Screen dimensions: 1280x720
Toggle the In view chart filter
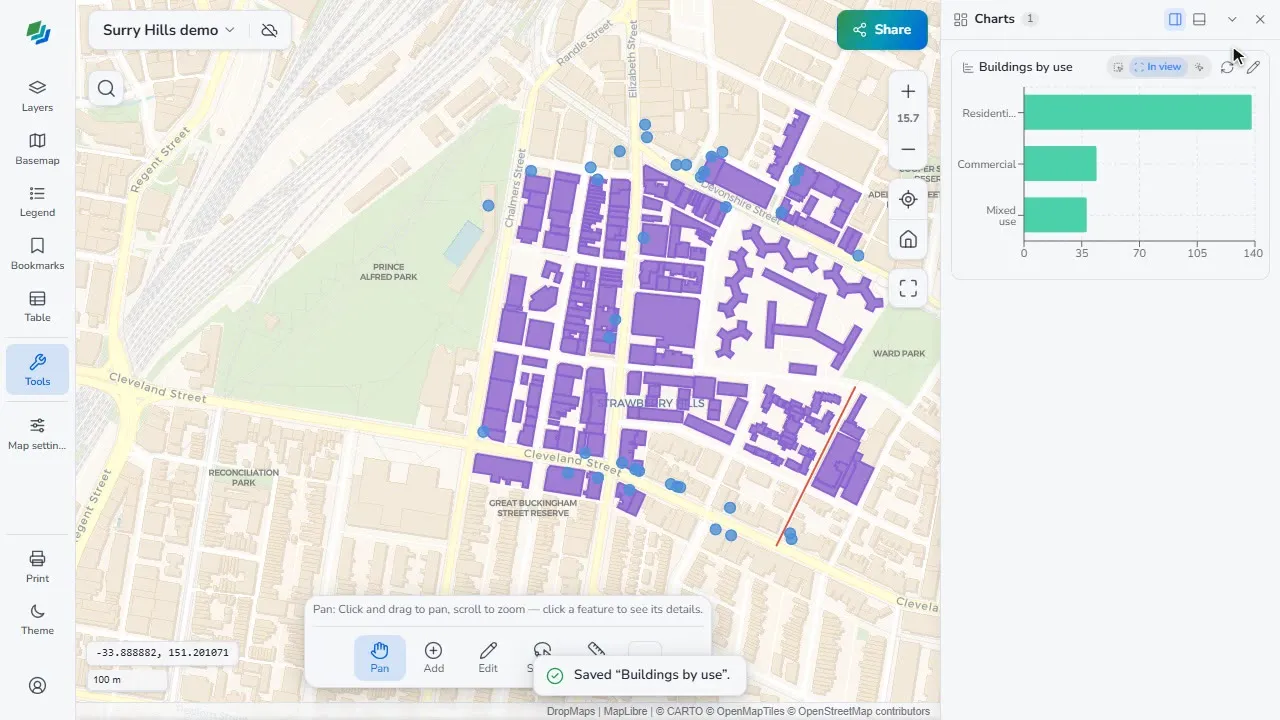(1158, 67)
